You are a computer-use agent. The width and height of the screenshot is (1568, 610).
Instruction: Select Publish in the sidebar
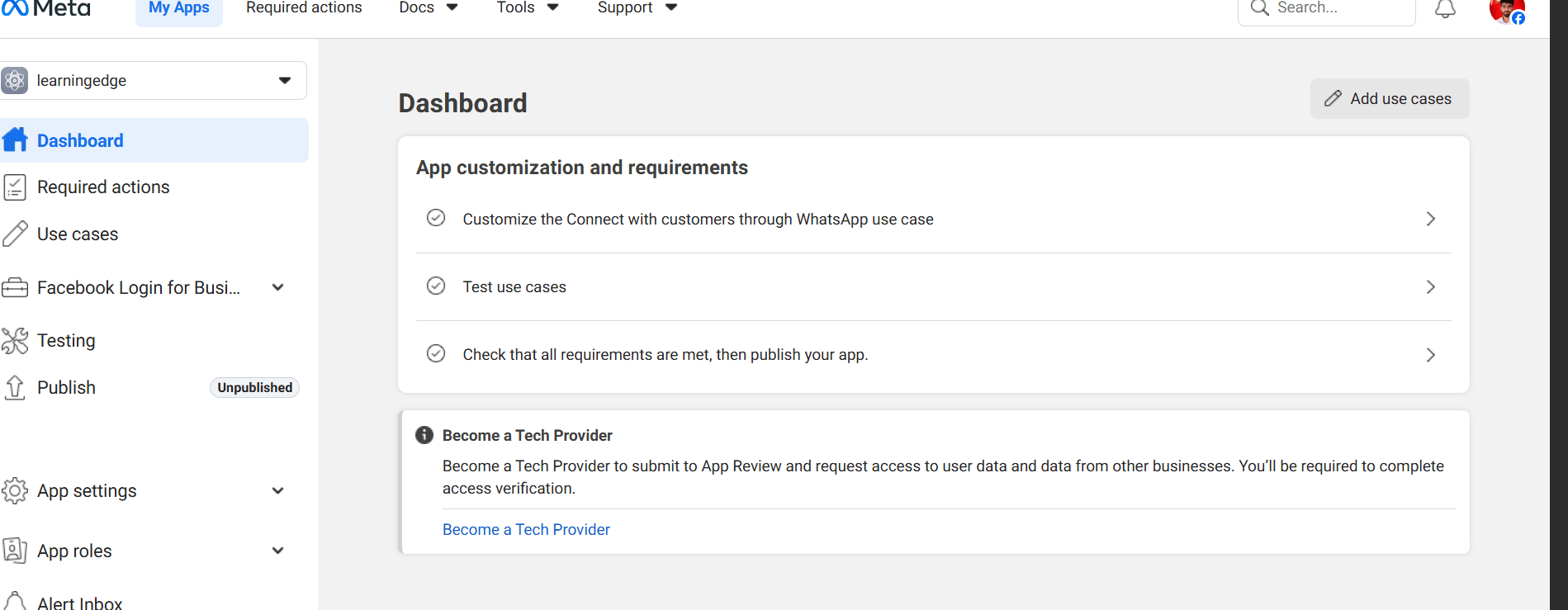tap(154, 387)
